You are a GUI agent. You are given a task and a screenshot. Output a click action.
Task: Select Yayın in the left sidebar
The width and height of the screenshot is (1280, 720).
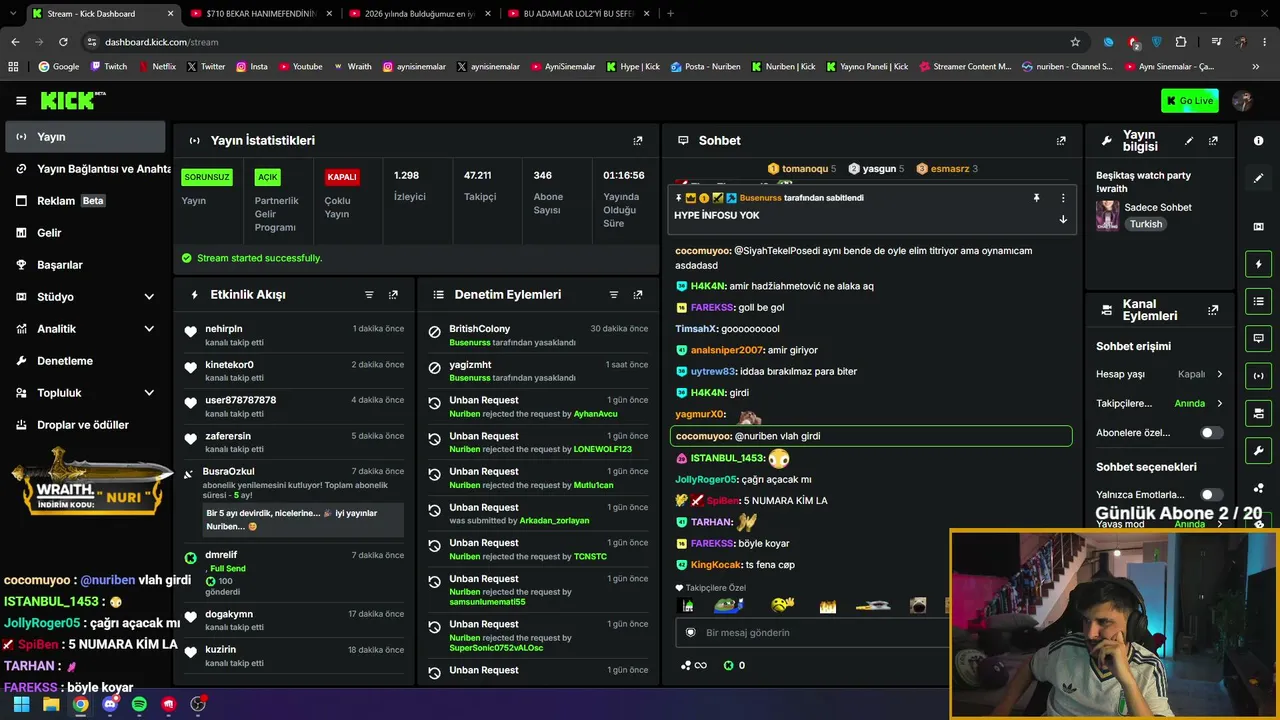(85, 137)
